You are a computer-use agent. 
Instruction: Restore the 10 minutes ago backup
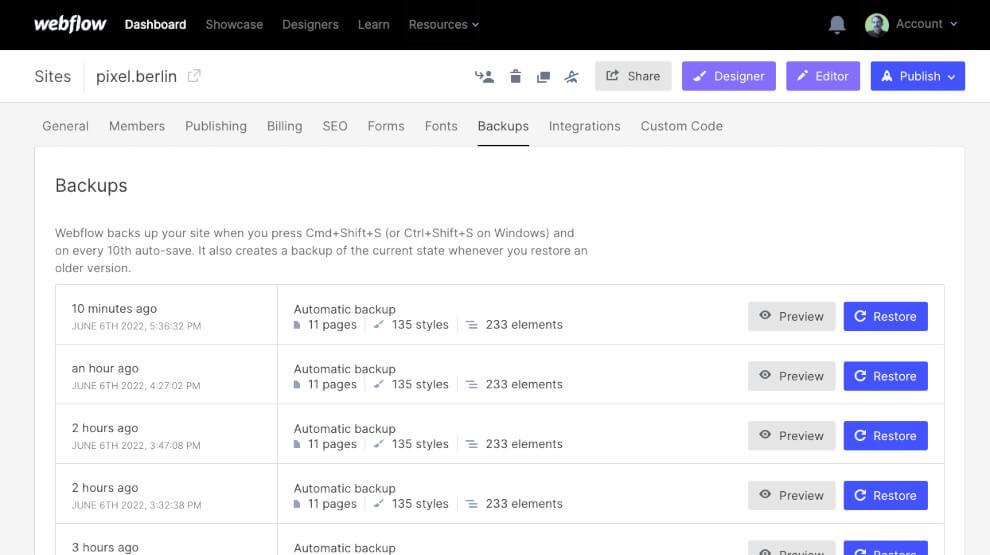coord(885,316)
